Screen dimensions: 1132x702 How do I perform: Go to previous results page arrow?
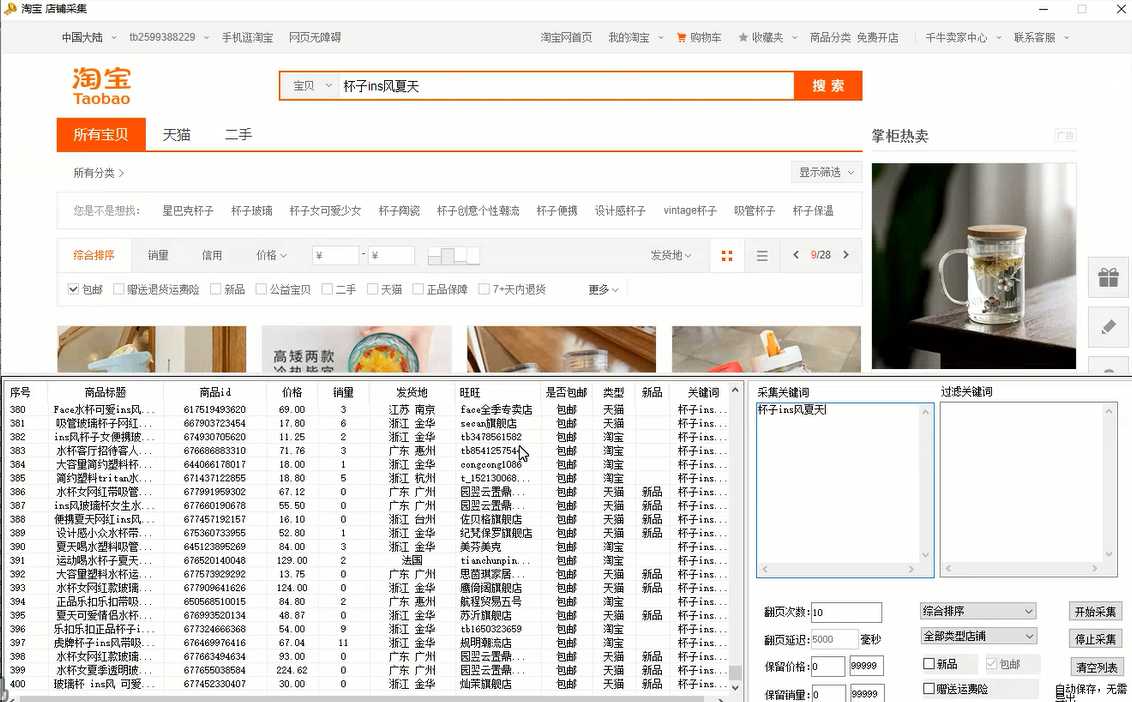(796, 255)
